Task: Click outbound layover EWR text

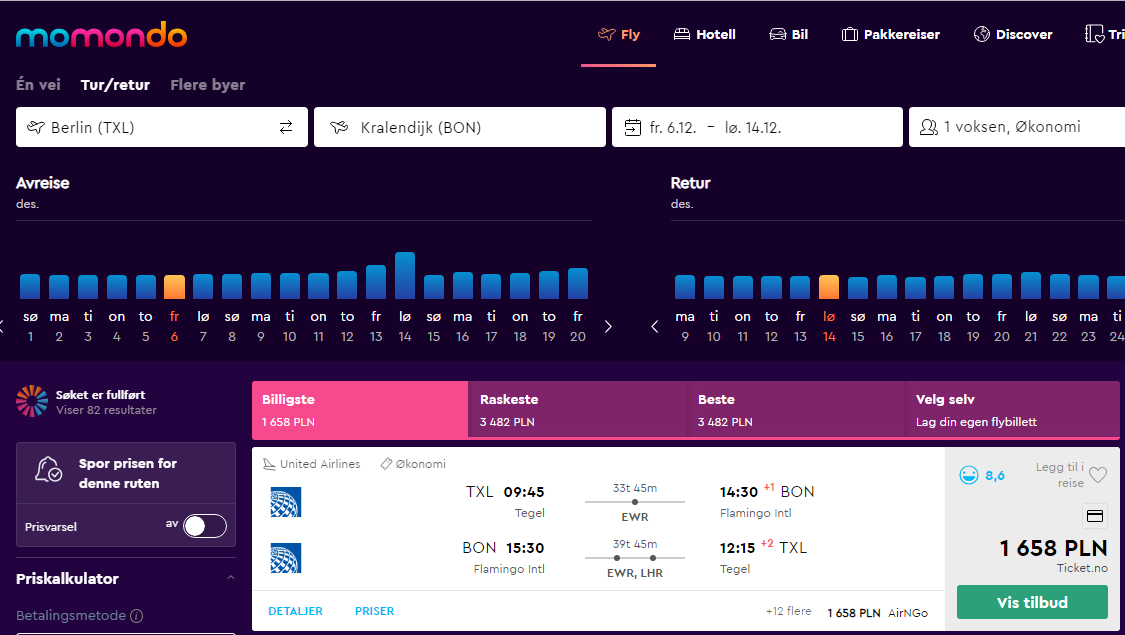Action: coord(635,517)
